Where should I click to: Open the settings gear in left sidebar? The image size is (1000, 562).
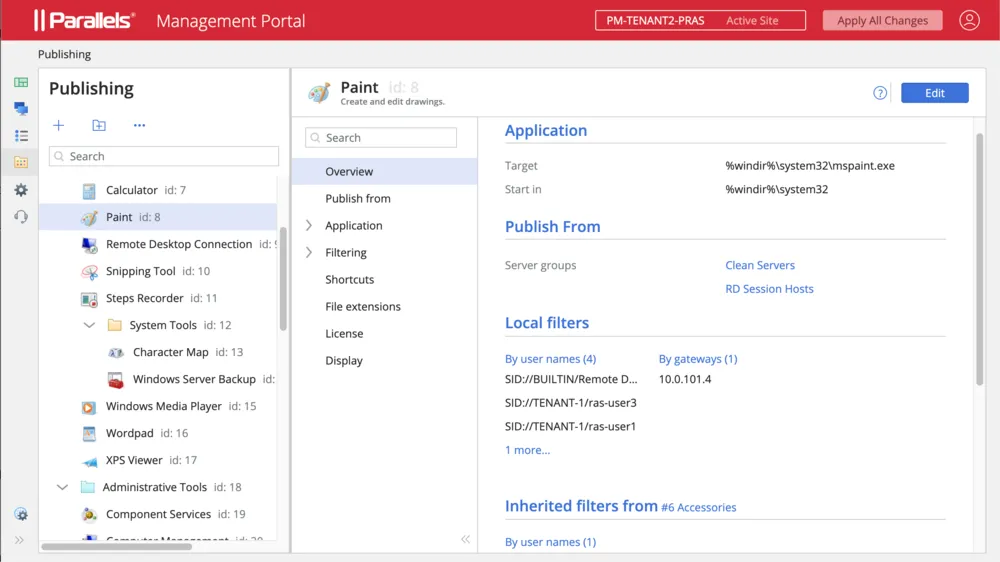pos(21,190)
